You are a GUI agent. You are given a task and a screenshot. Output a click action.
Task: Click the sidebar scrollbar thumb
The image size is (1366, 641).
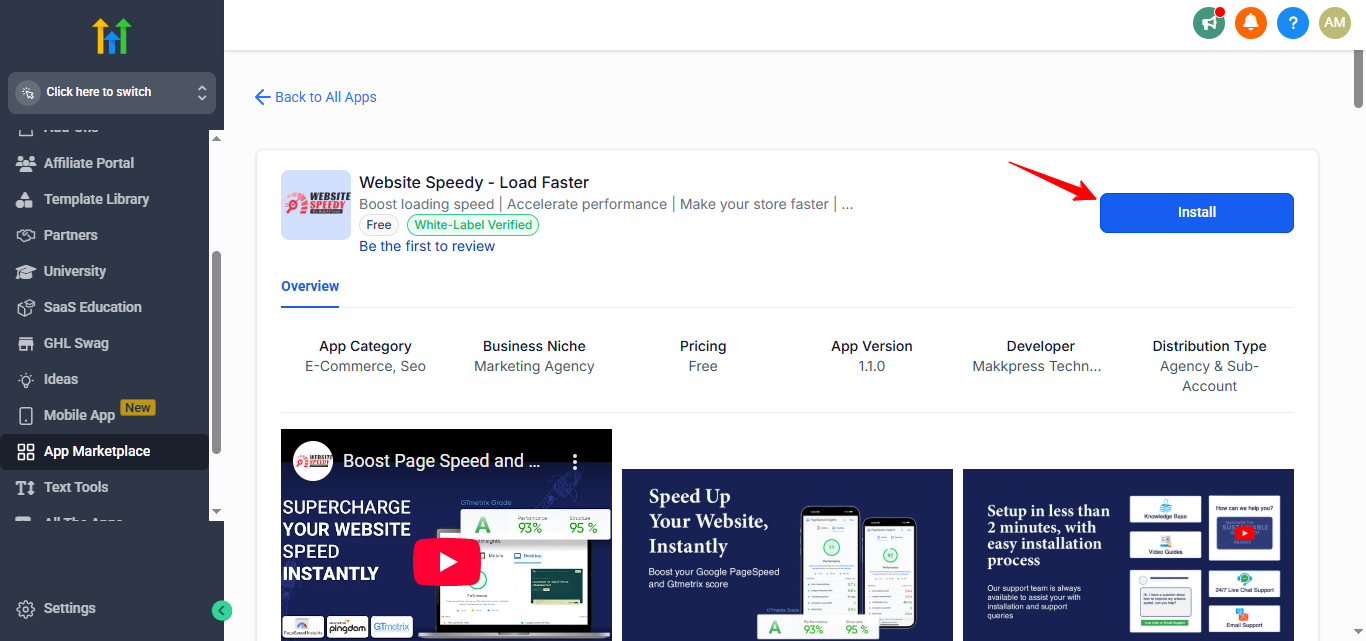pyautogui.click(x=216, y=351)
